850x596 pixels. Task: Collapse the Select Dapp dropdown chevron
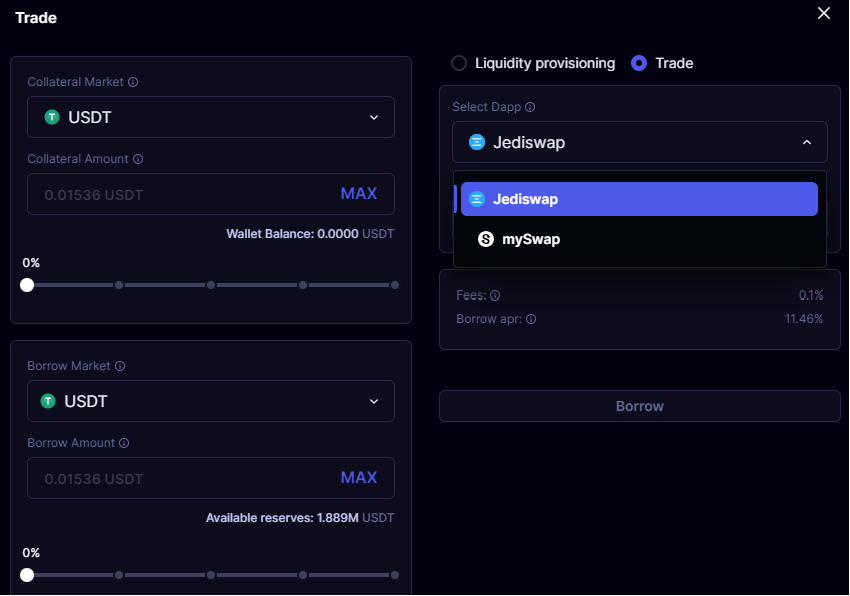(x=807, y=142)
